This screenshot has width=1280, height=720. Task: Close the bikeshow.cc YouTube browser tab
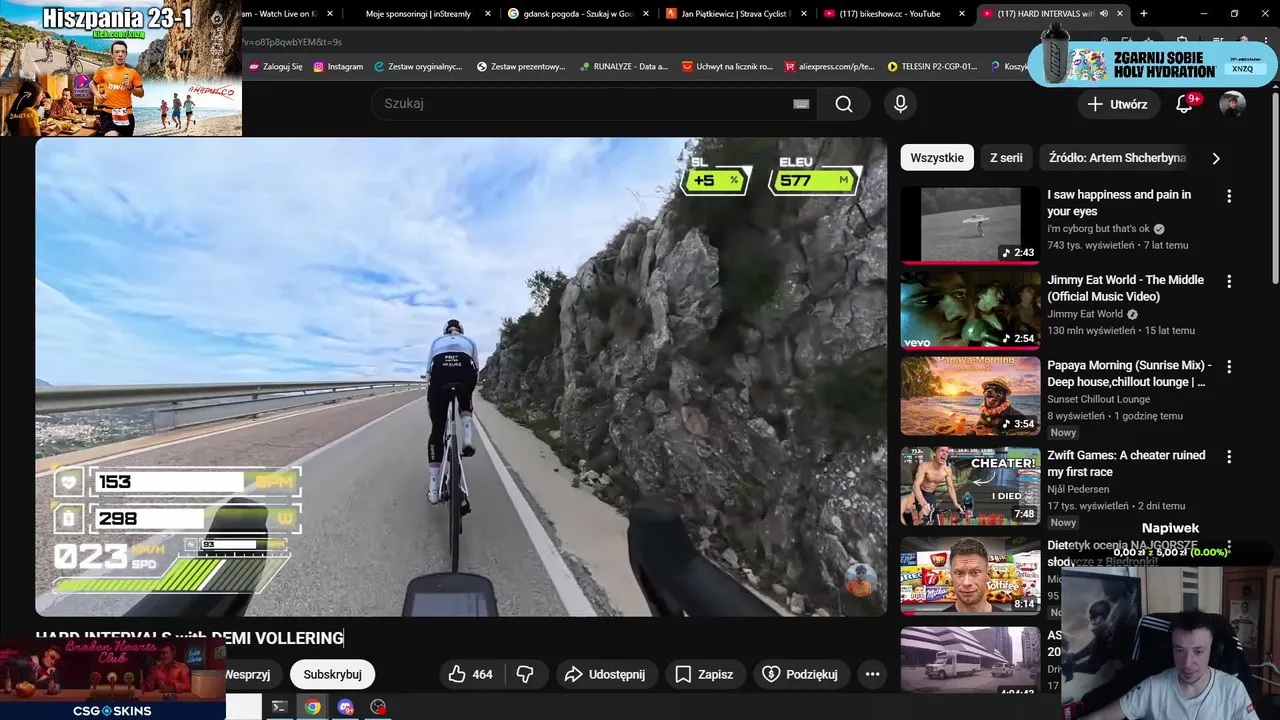click(961, 14)
